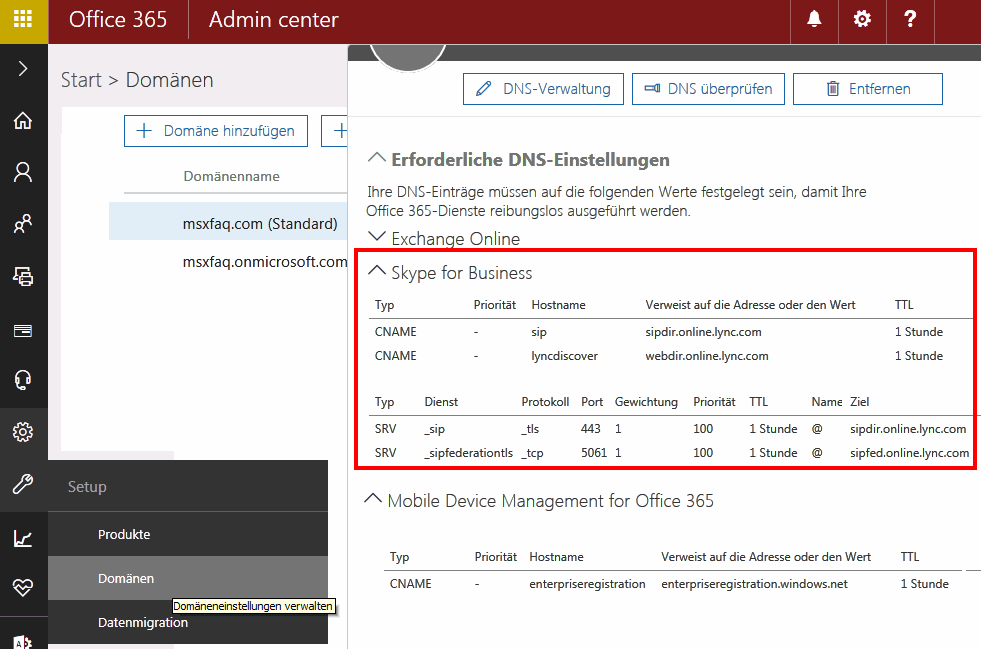The width and height of the screenshot is (981, 649).
Task: Collapse Erforderliche DNS-Einstellungen section
Action: 377,158
